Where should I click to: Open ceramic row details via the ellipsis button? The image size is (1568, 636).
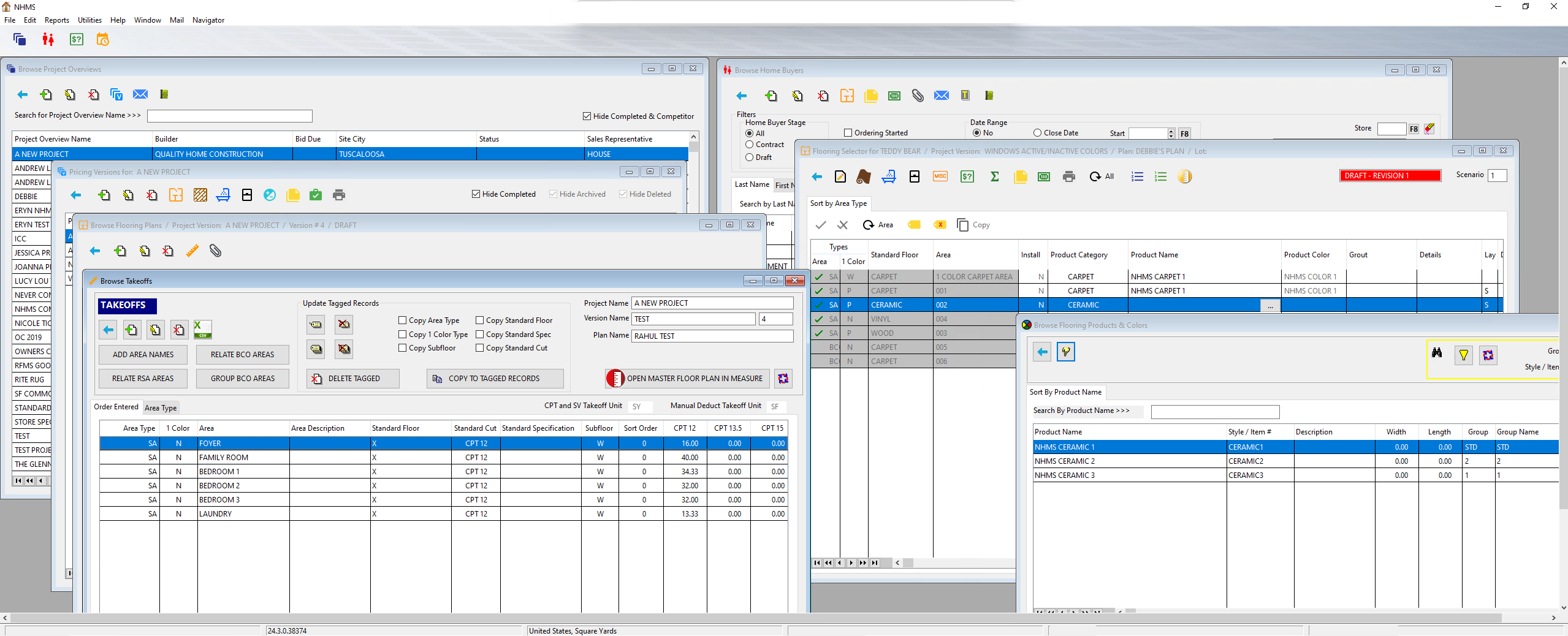(1269, 306)
